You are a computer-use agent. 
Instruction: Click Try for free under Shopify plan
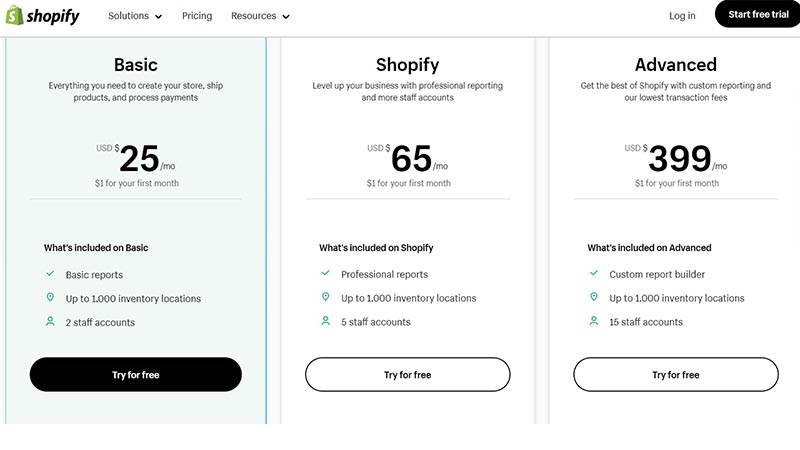coord(408,374)
